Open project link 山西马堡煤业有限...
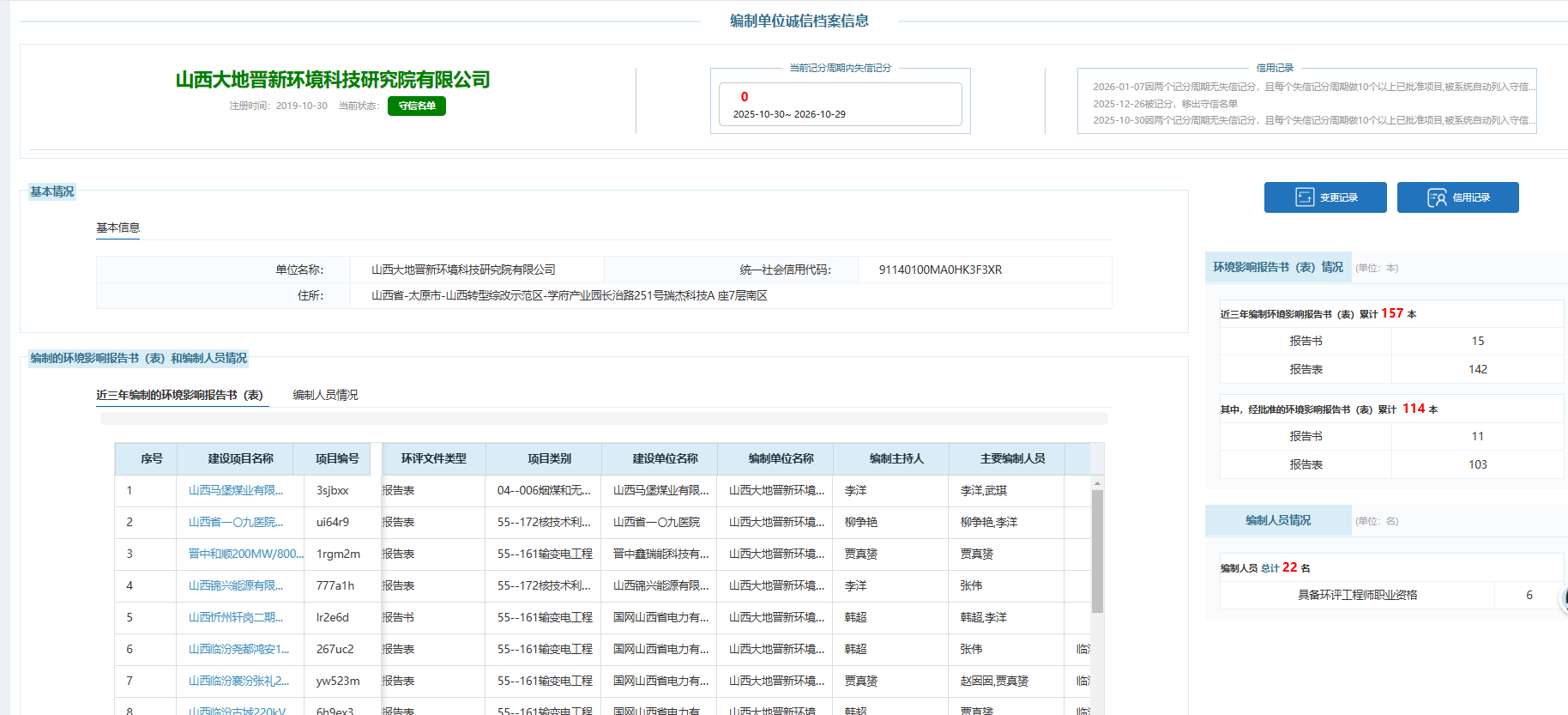Screen dimensions: 1568x715 pos(236,490)
